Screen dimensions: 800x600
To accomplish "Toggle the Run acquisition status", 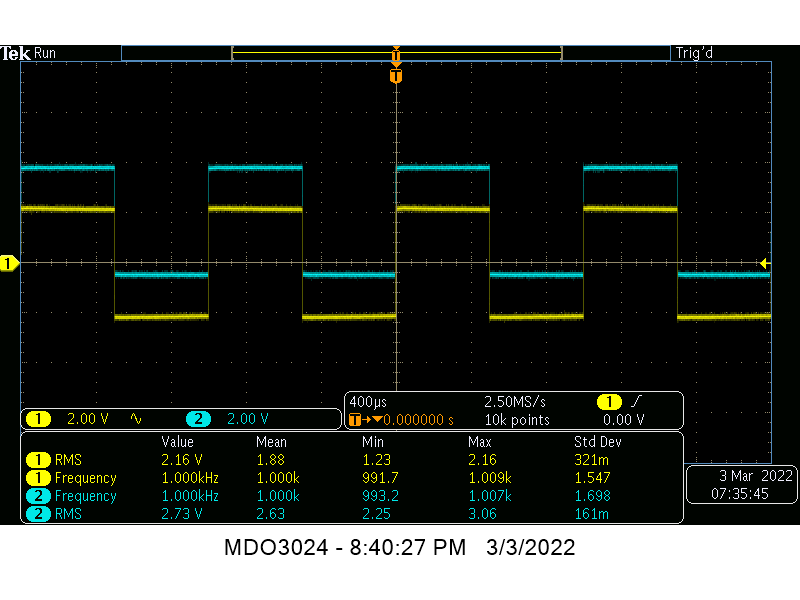I will tap(45, 53).
